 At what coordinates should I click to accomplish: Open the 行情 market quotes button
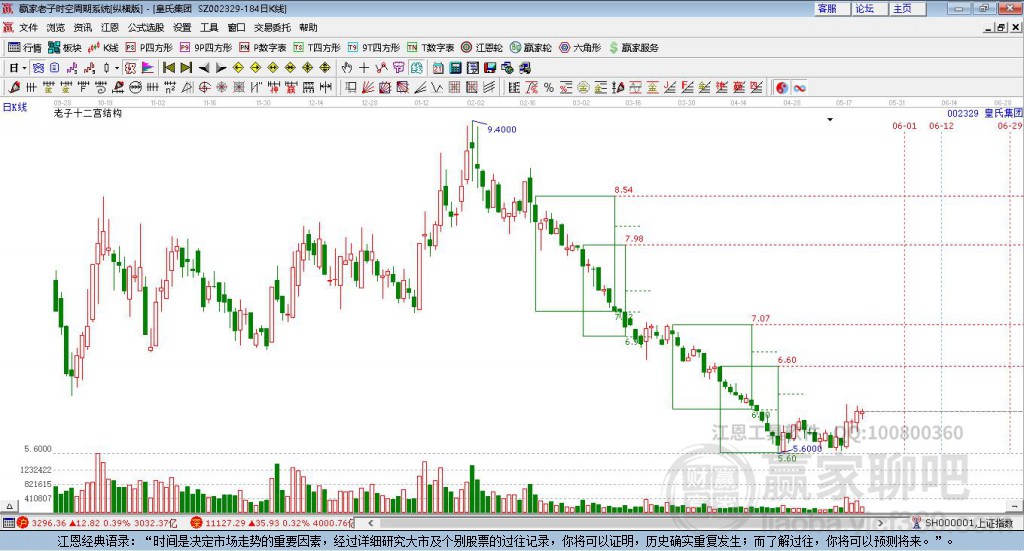coord(24,48)
